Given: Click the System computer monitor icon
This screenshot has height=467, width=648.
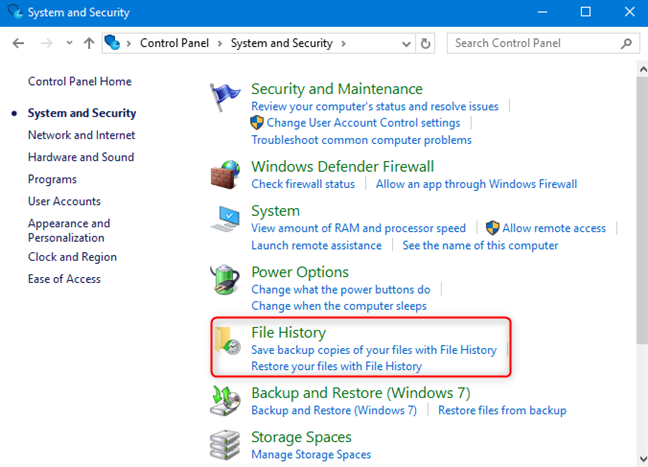Looking at the screenshot, I should click(x=225, y=219).
